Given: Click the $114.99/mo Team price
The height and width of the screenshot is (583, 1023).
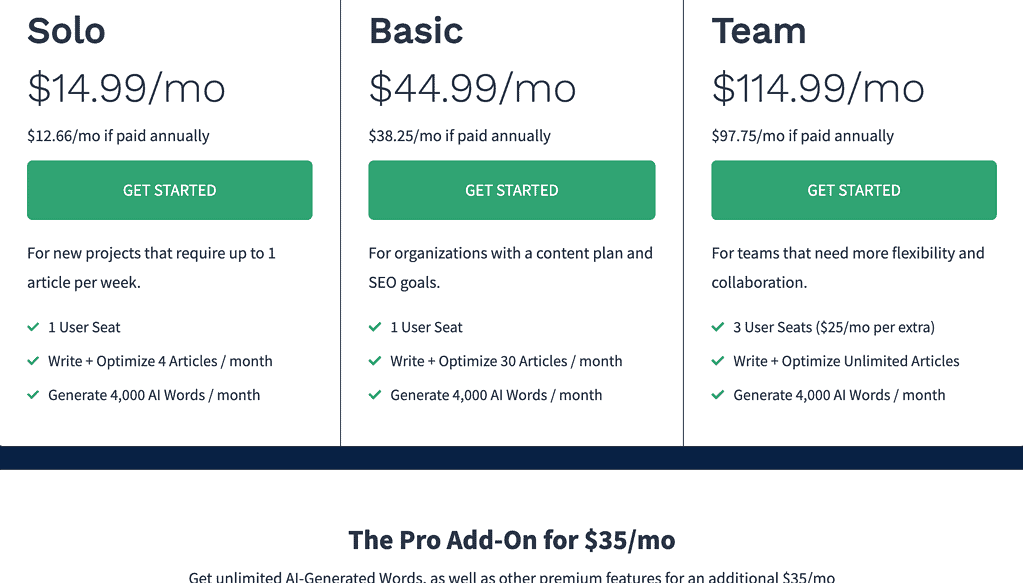Looking at the screenshot, I should coord(818,88).
